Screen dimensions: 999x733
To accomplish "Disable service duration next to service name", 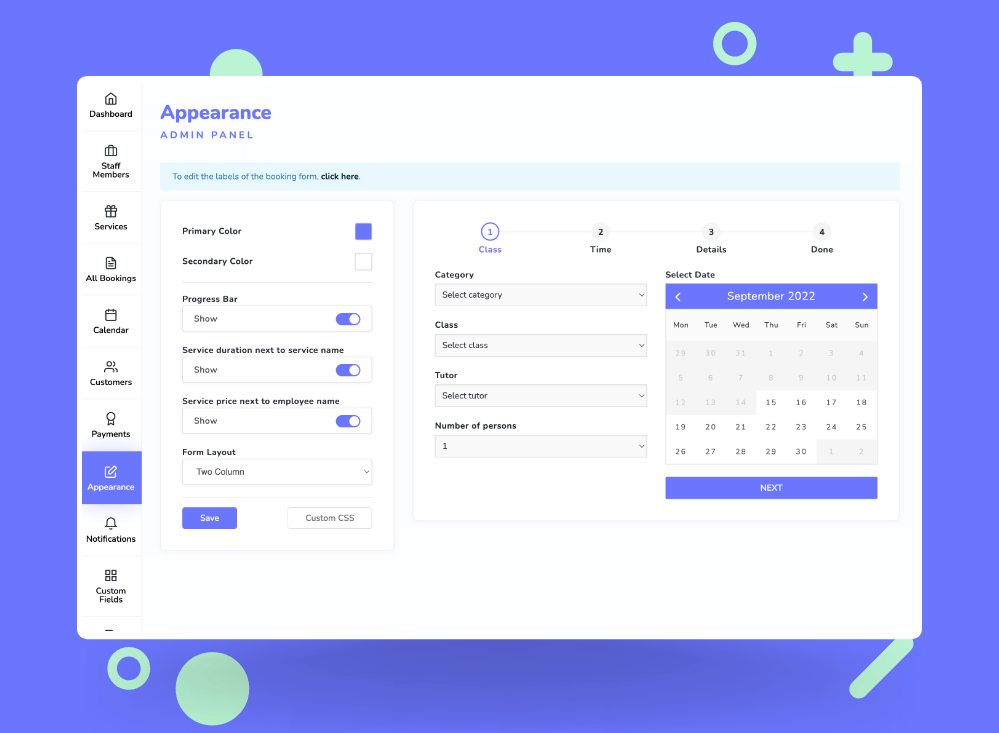I will pos(348,369).
